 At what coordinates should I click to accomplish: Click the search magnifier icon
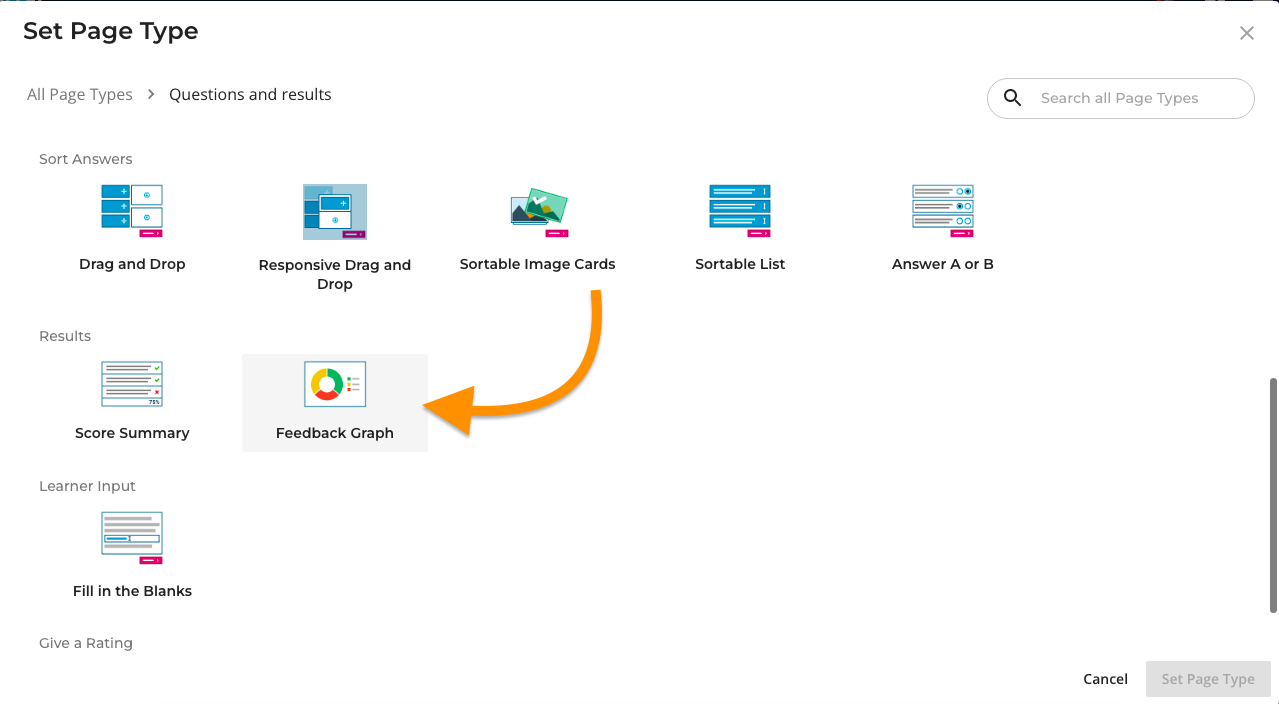pyautogui.click(x=1012, y=98)
